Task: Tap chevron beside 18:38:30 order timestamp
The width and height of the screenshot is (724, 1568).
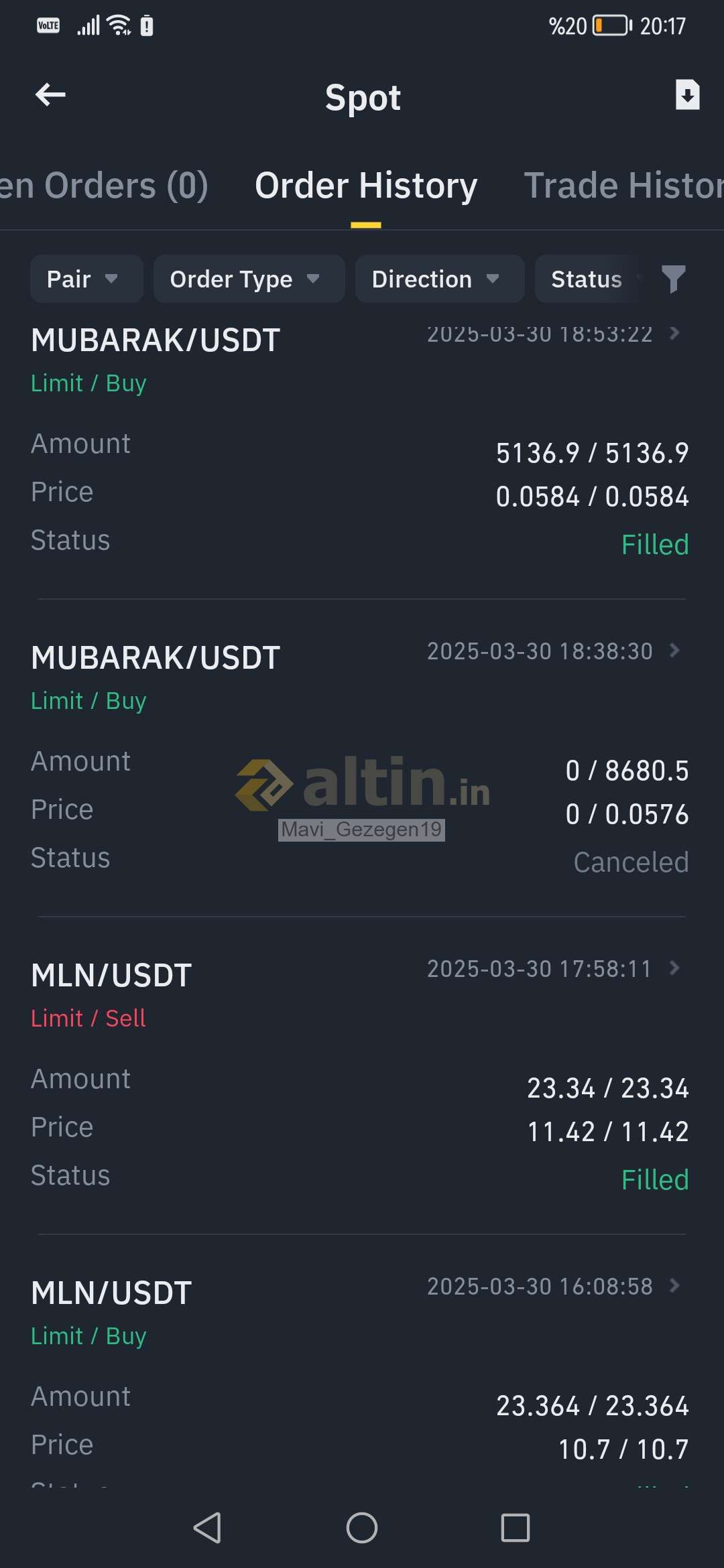Action: pos(675,650)
